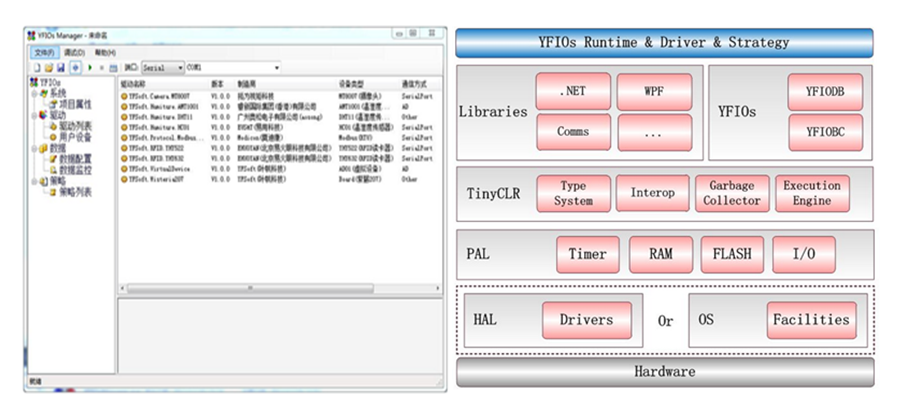Select 项目属性 in the tree

[x=75, y=104]
